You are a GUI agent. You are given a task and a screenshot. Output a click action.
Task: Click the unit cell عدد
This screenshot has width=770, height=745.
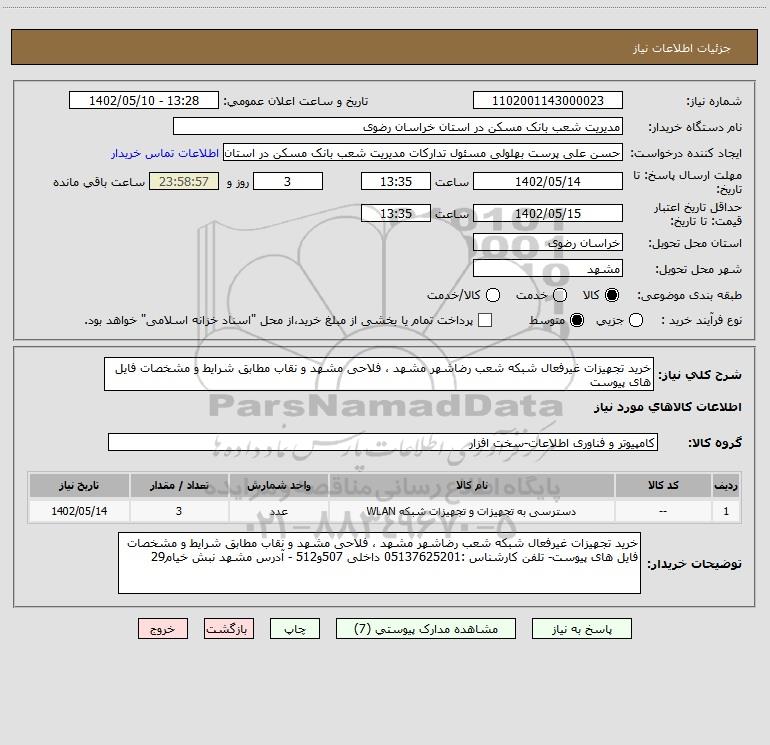tap(278, 511)
